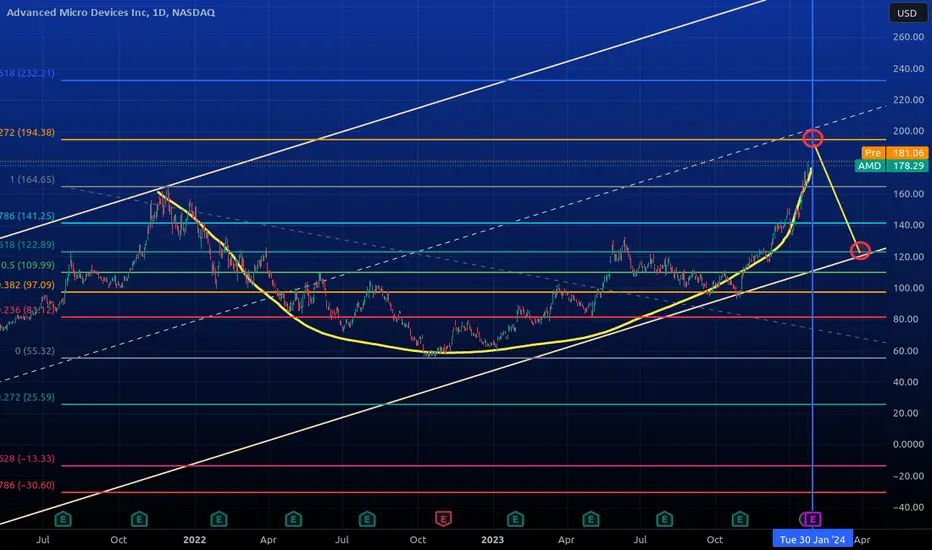
Task: Open the purple upcoming earnings marker
Action: click(813, 519)
